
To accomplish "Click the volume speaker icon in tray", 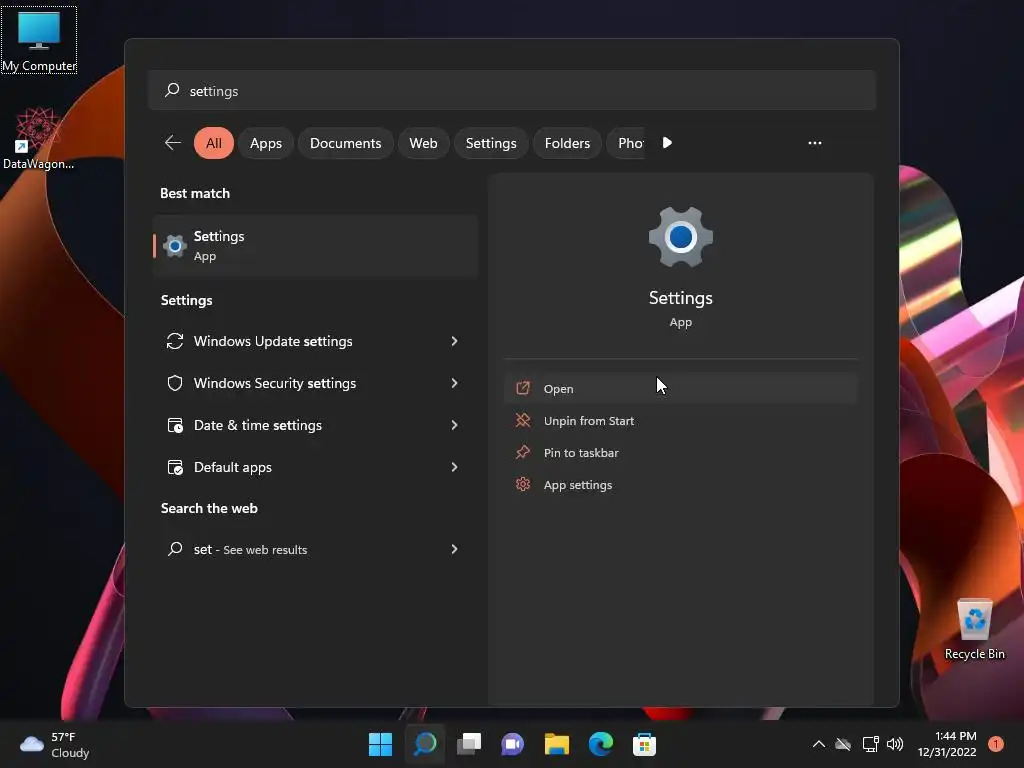I will tap(895, 744).
